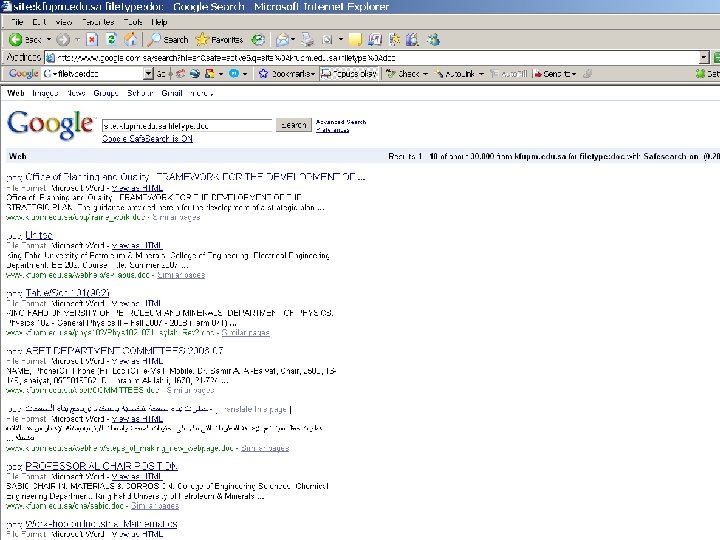Click the yellow note icon in toolbar

(355, 40)
